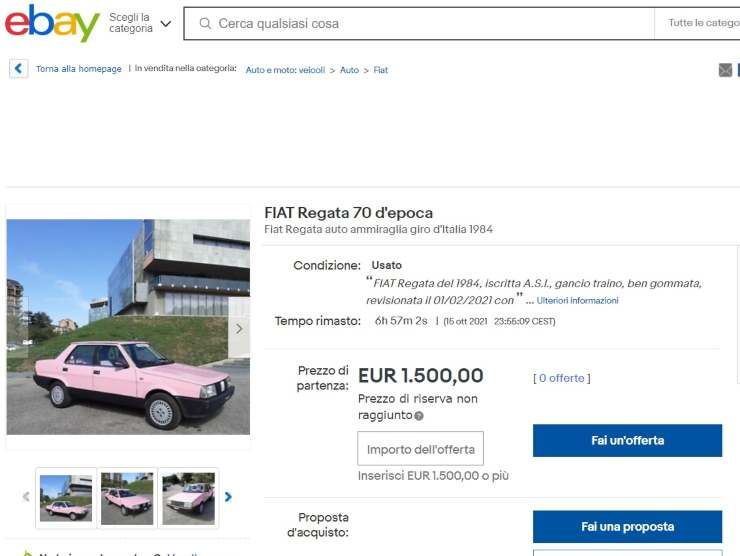Advance thumbnails with right blue arrow
The height and width of the screenshot is (556, 740).
[x=228, y=497]
